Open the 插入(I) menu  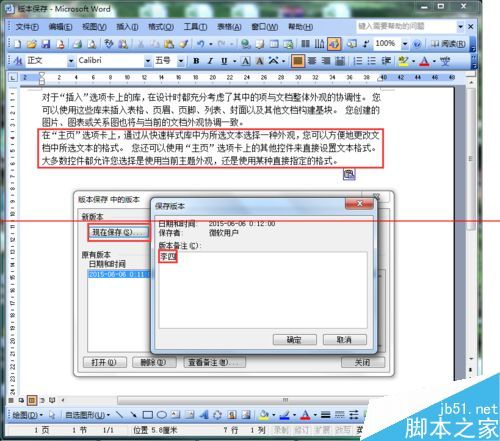[x=127, y=27]
